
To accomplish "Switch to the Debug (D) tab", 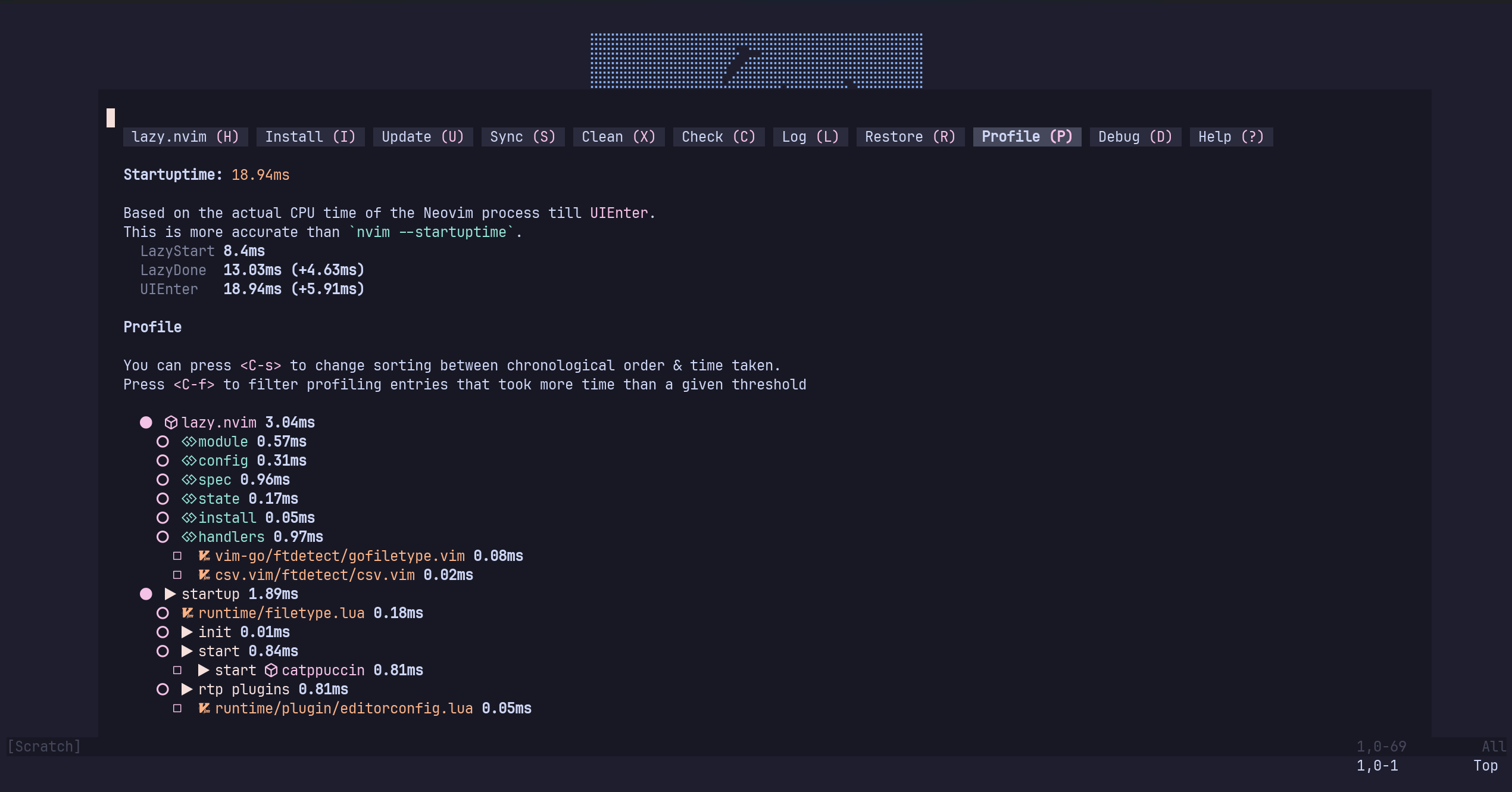I will pos(1135,137).
